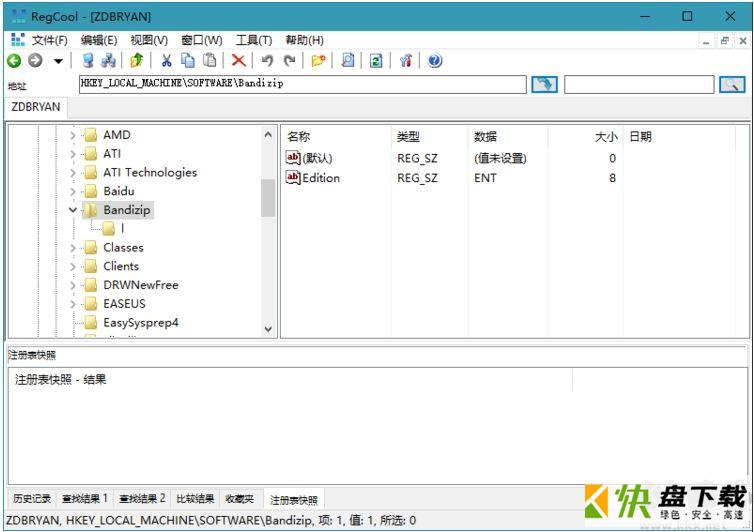Screen dimensions: 754x532
Task: Click the tree scrollbar down arrow
Action: coord(268,329)
